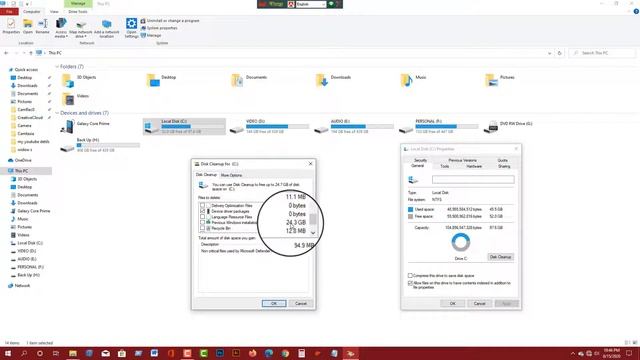Select the VIDEO (D:) drive
640x360 pixels.
pyautogui.click(x=269, y=127)
